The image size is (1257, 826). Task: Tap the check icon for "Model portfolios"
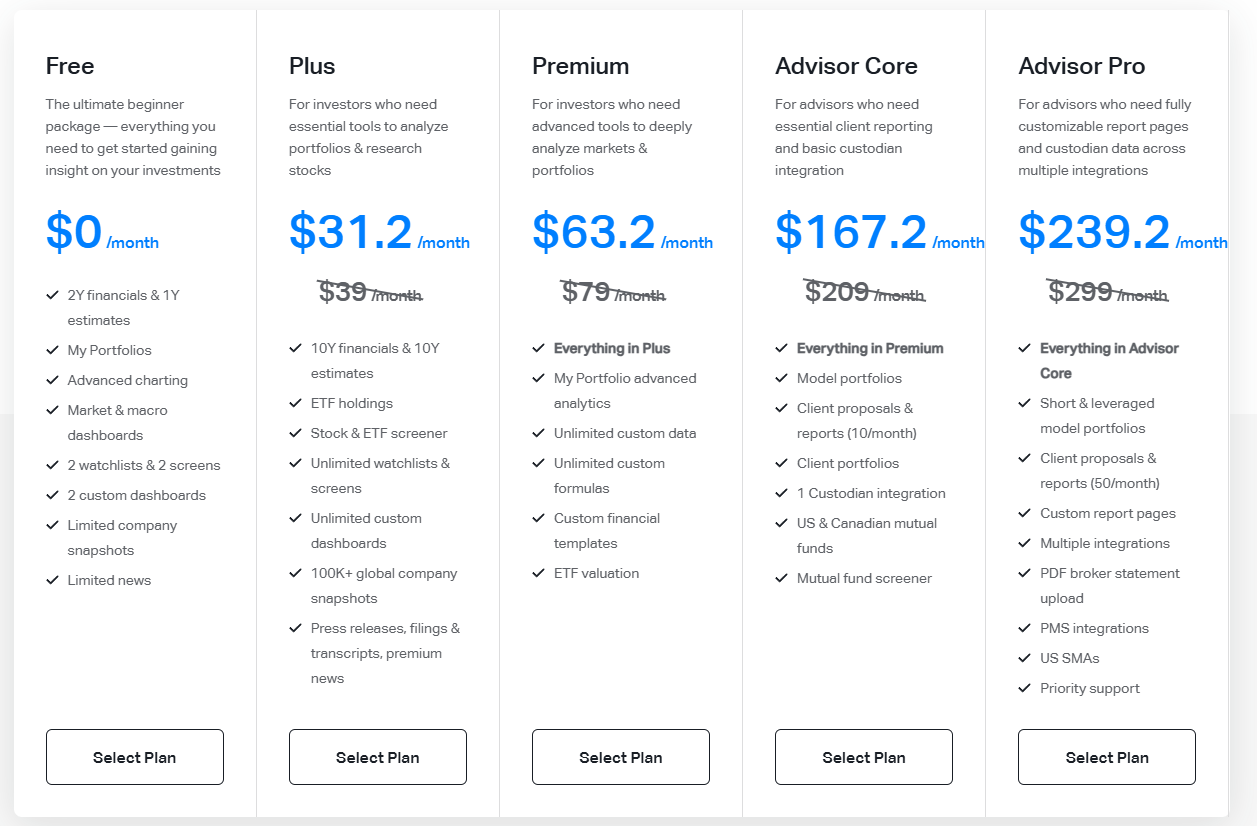[x=781, y=378]
